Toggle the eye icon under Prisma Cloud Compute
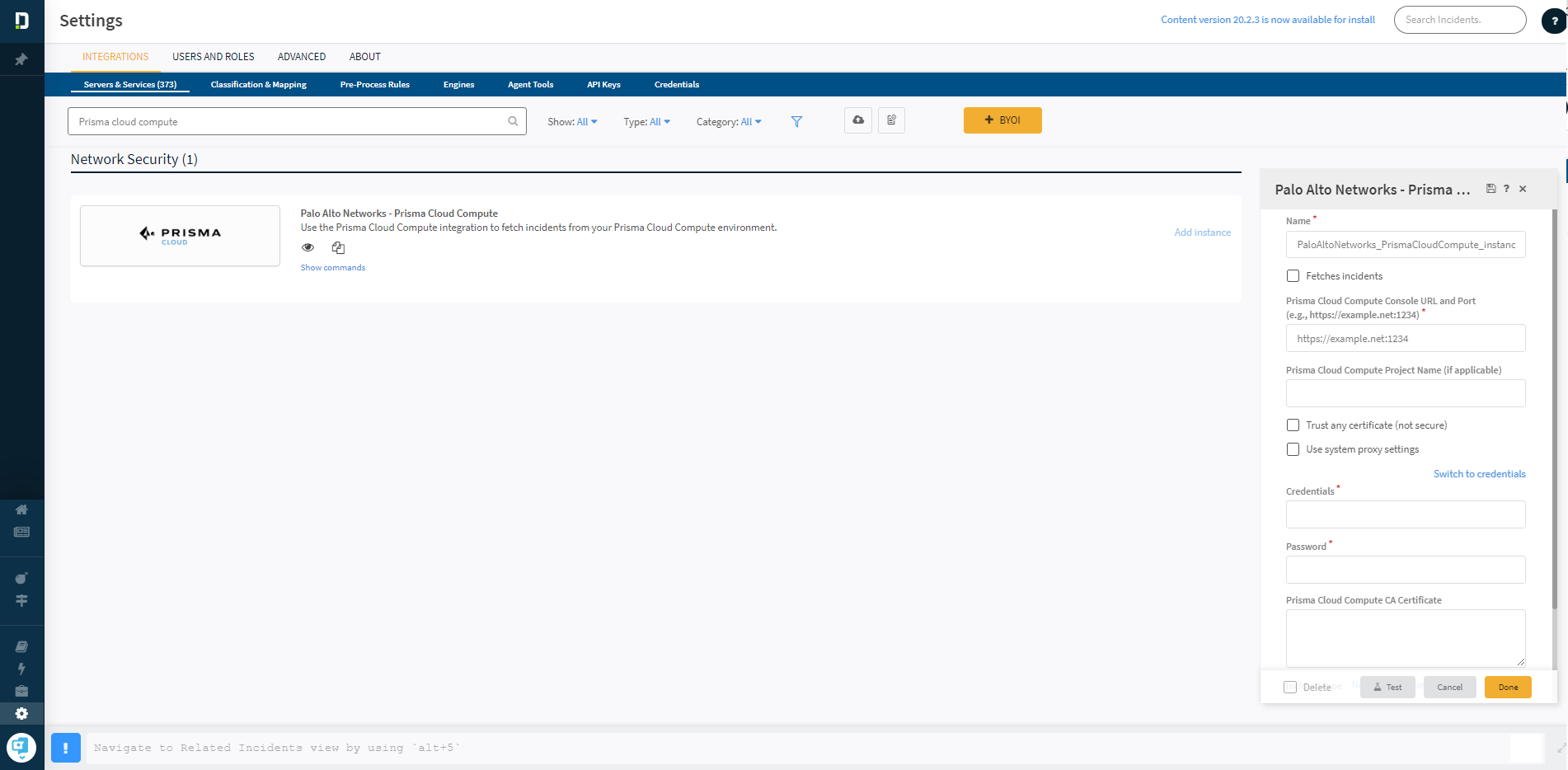Image resolution: width=1568 pixels, height=770 pixels. pyautogui.click(x=307, y=247)
